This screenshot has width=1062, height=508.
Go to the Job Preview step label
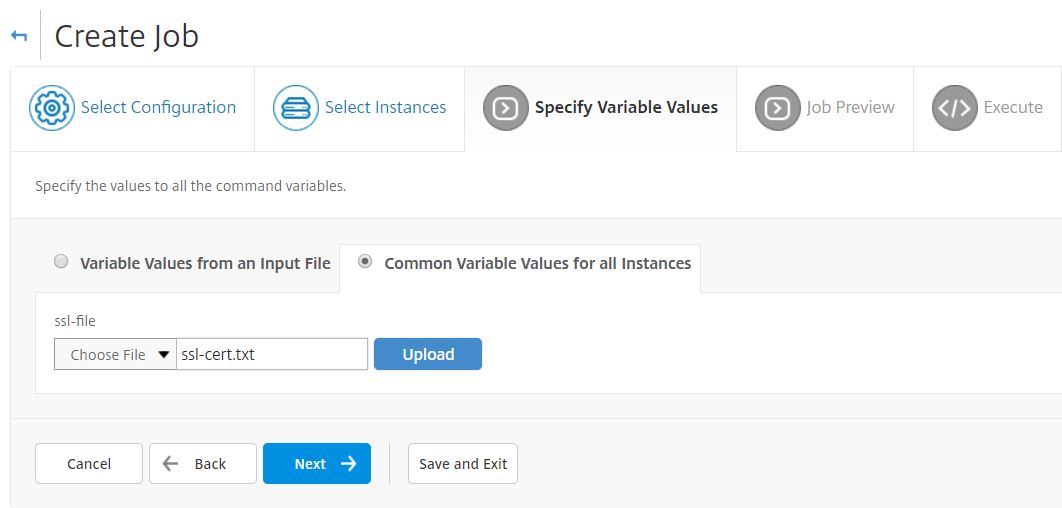(x=851, y=107)
